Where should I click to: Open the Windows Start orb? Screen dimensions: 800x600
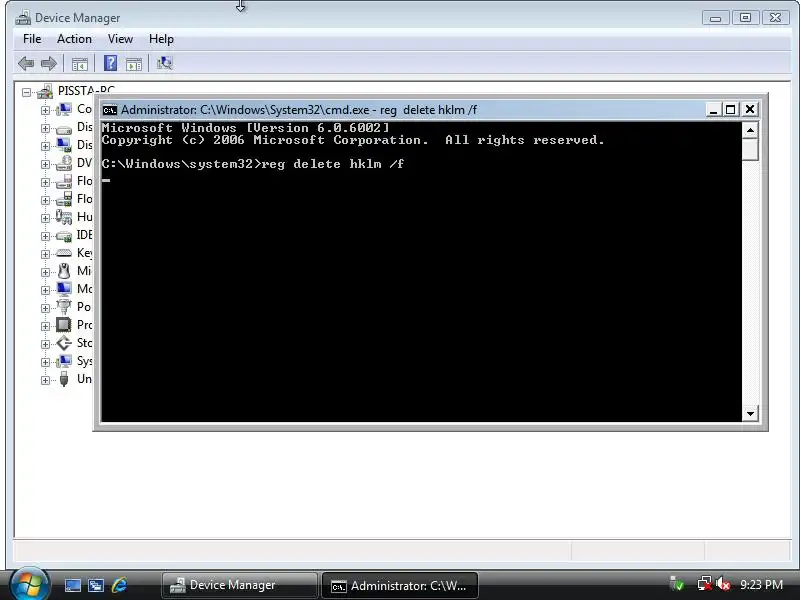29,584
